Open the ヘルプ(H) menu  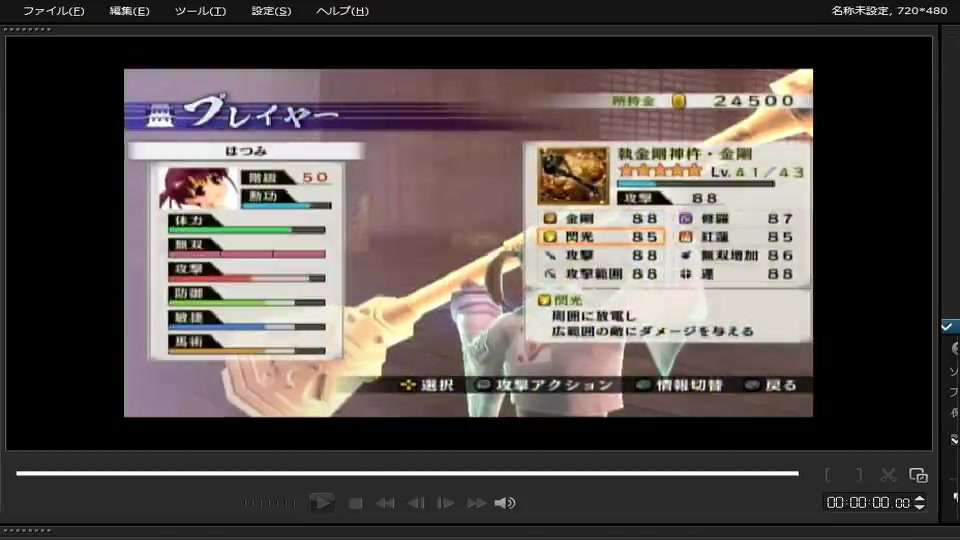coord(342,11)
